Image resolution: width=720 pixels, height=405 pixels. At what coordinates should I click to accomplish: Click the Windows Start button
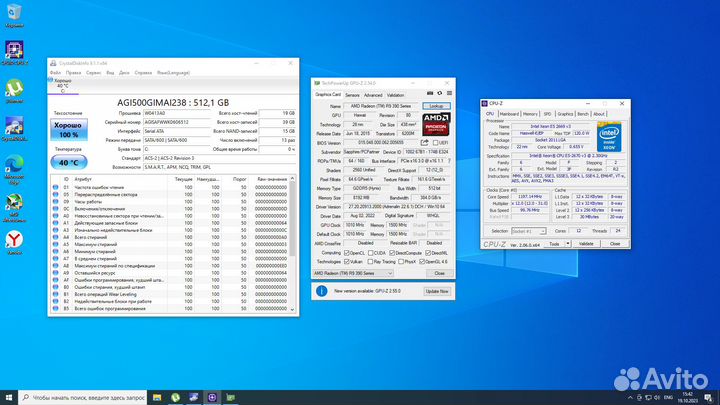click(9, 397)
